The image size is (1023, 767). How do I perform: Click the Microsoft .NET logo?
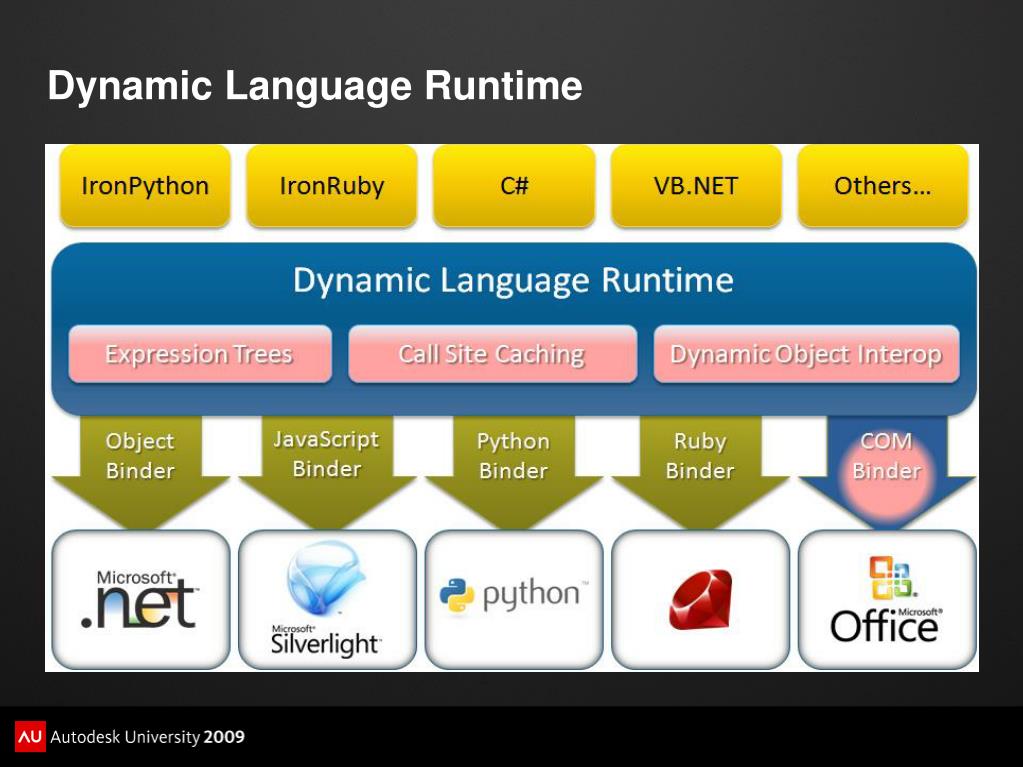click(140, 599)
